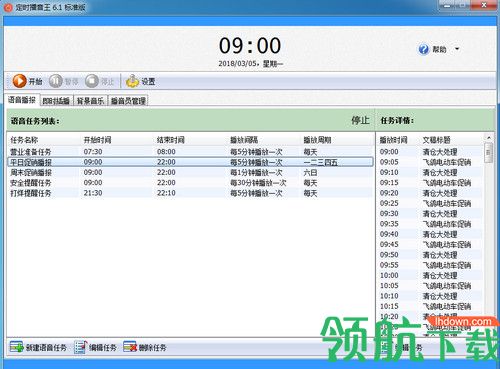This screenshot has height=369, width=500.
Task: Click the 每30分钟播放一次 interval cell
Action: [x=258, y=183]
